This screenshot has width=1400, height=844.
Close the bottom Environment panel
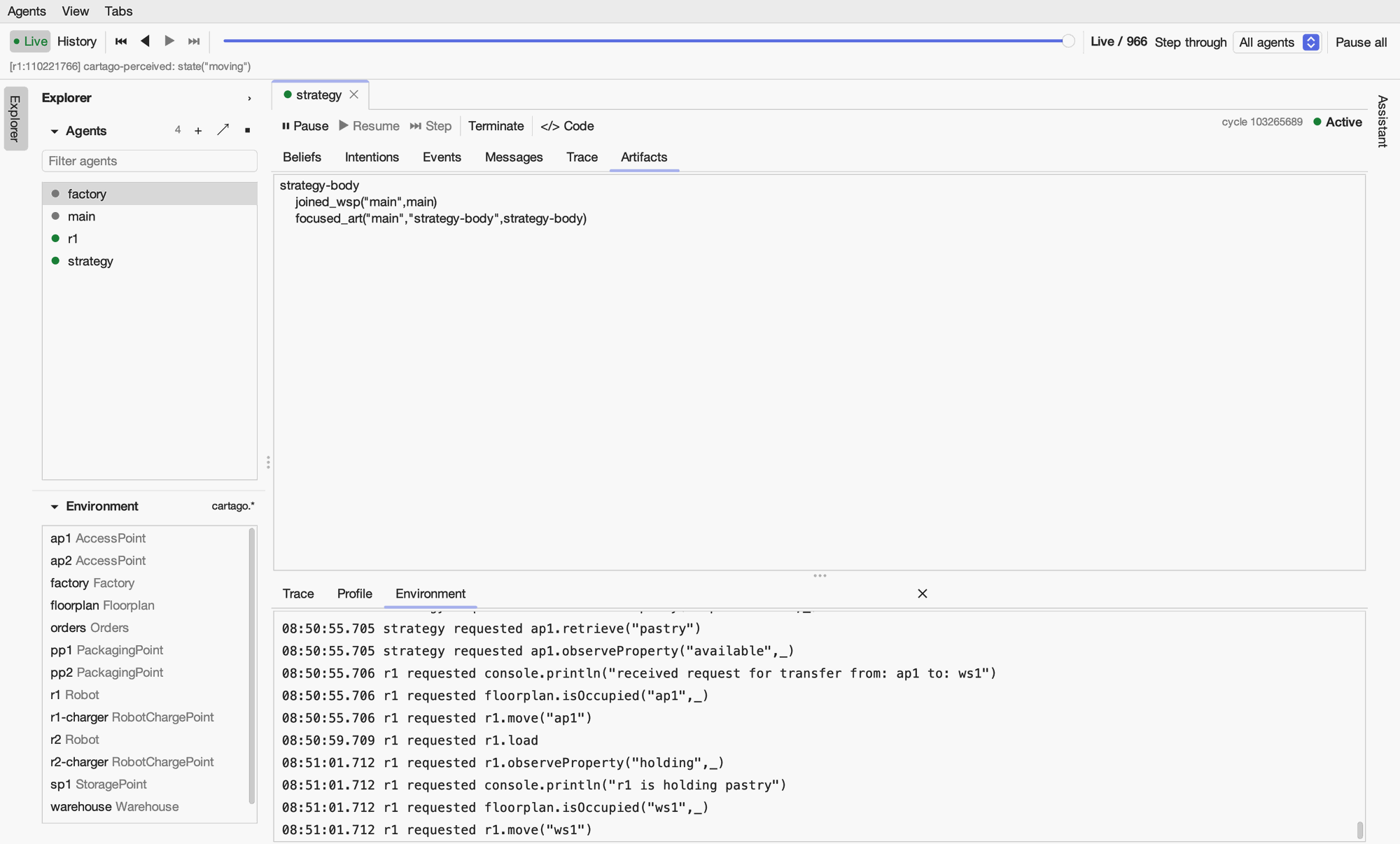(x=923, y=593)
